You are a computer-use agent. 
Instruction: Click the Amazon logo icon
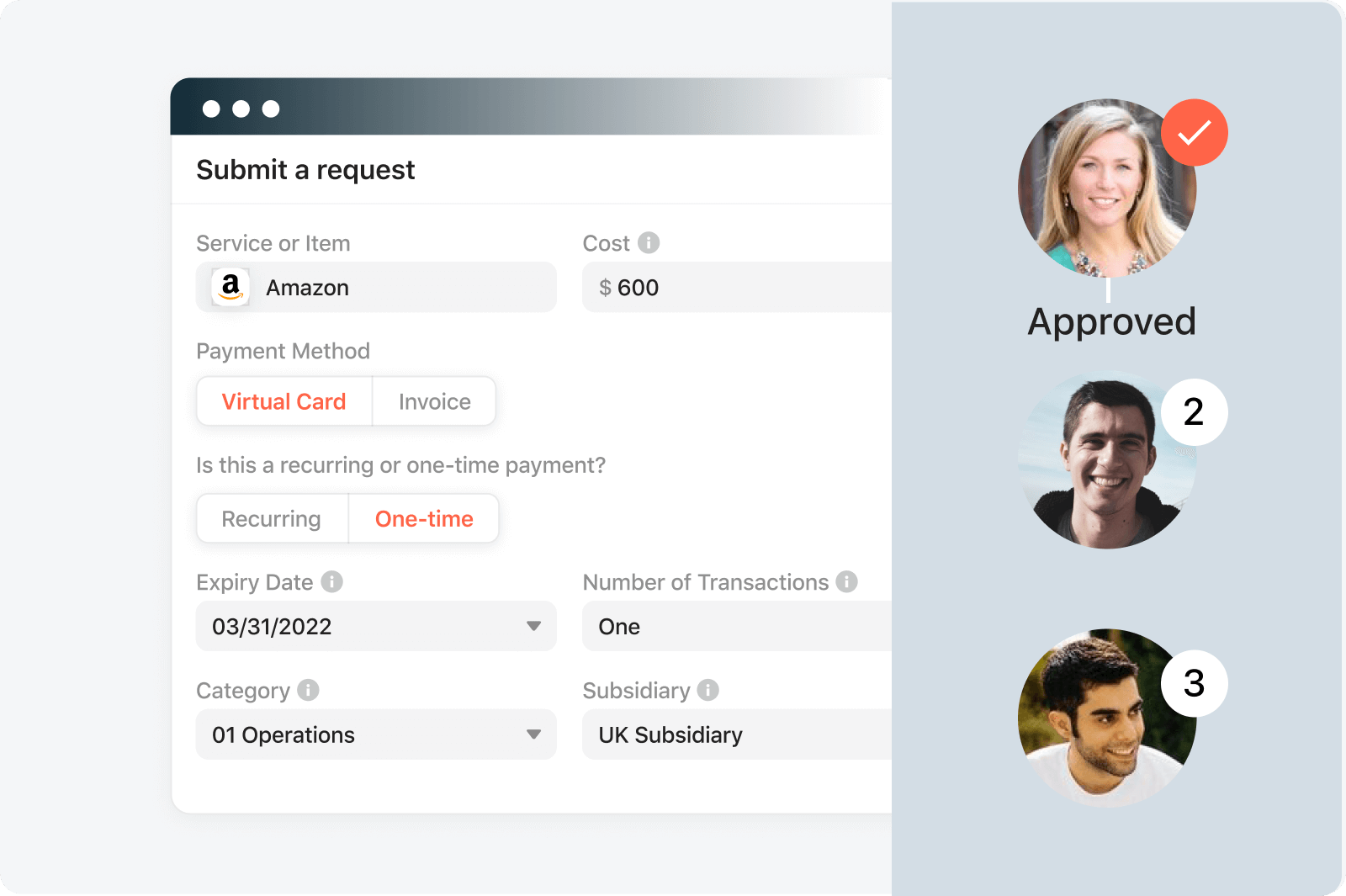(x=231, y=287)
